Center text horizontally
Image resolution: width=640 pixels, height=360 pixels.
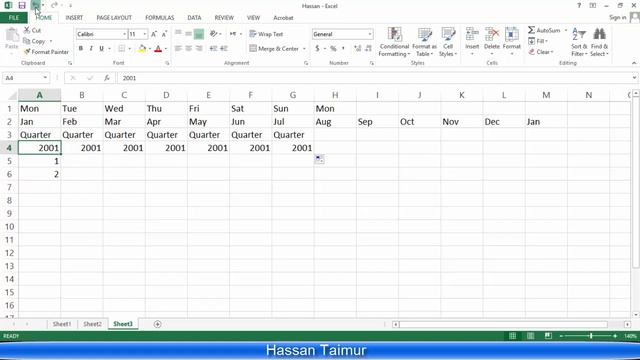(x=188, y=49)
